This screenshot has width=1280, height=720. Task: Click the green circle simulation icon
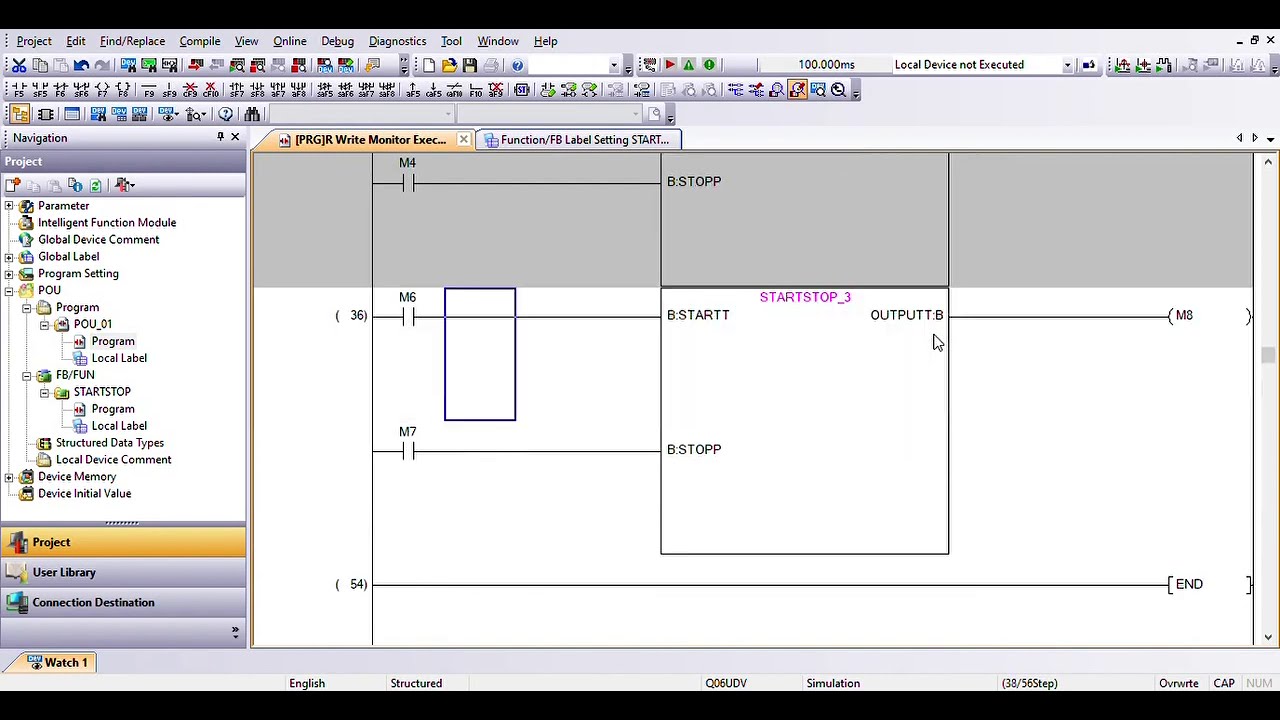coord(709,65)
